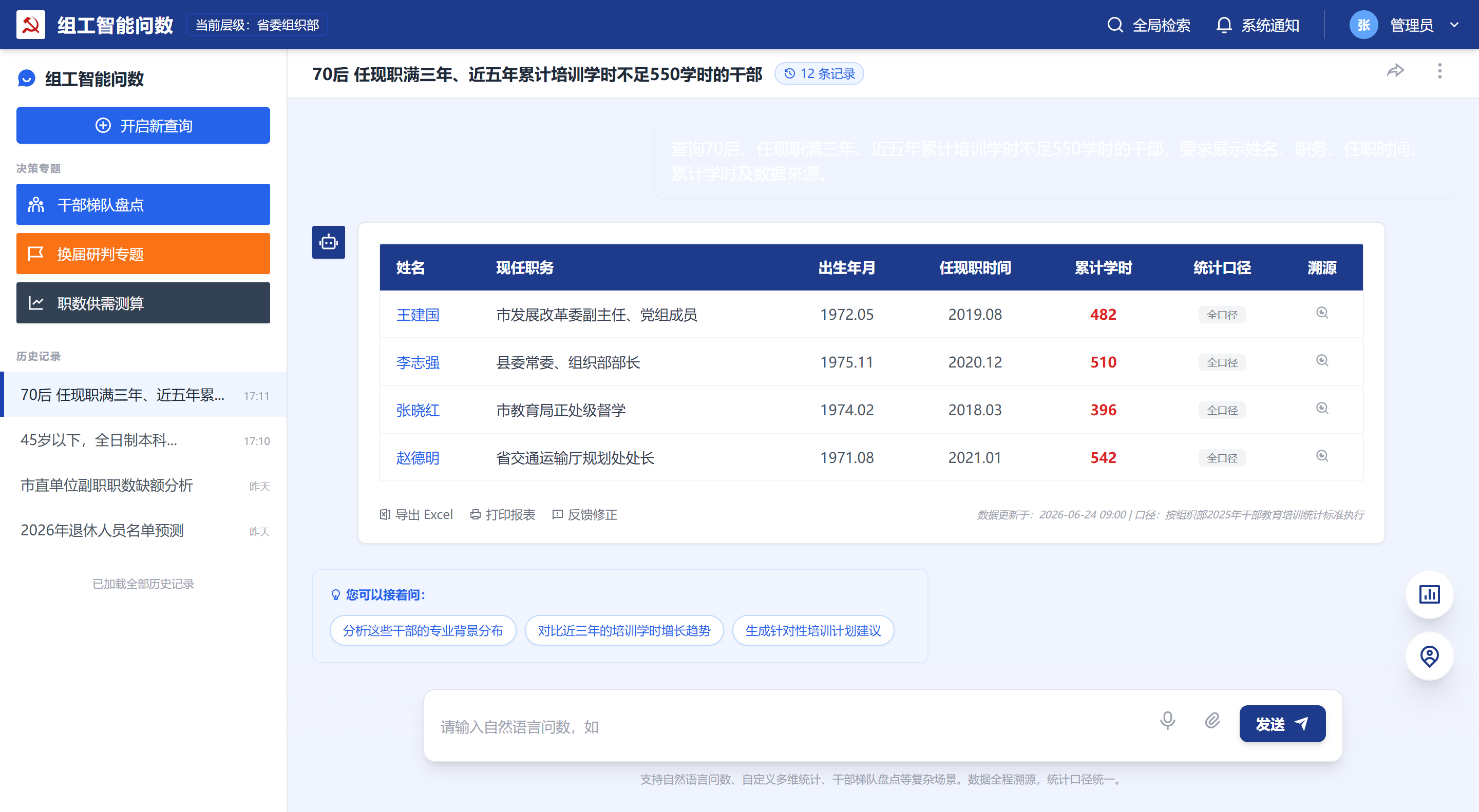1479x812 pixels.
Task: Select suggestion 分析这些干部的专业背景分布
Action: 423,630
